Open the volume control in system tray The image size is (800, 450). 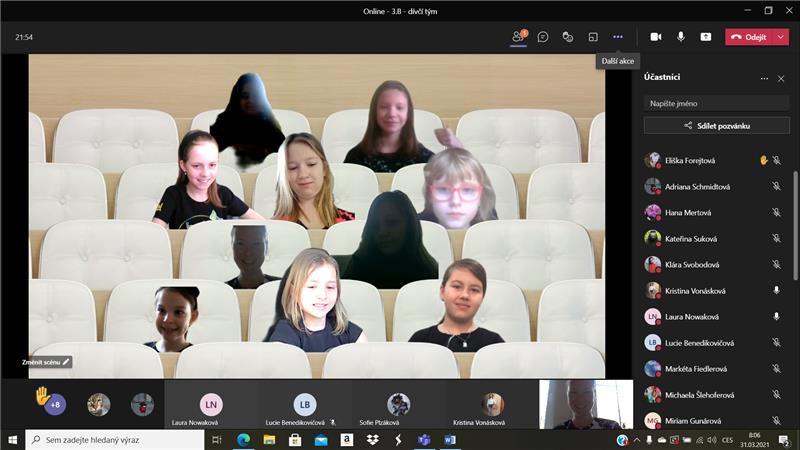point(712,440)
